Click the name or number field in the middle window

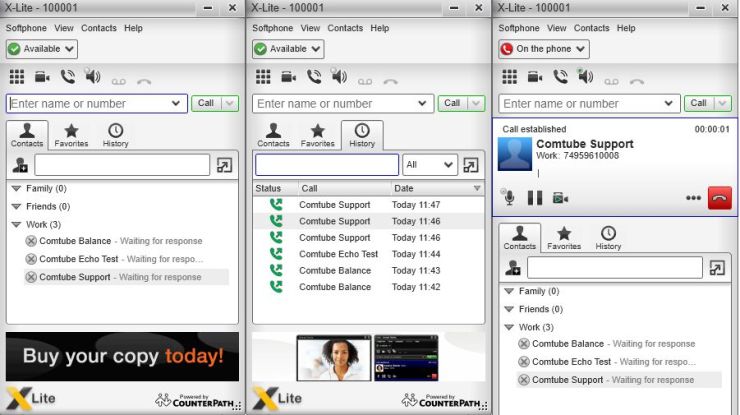(343, 103)
